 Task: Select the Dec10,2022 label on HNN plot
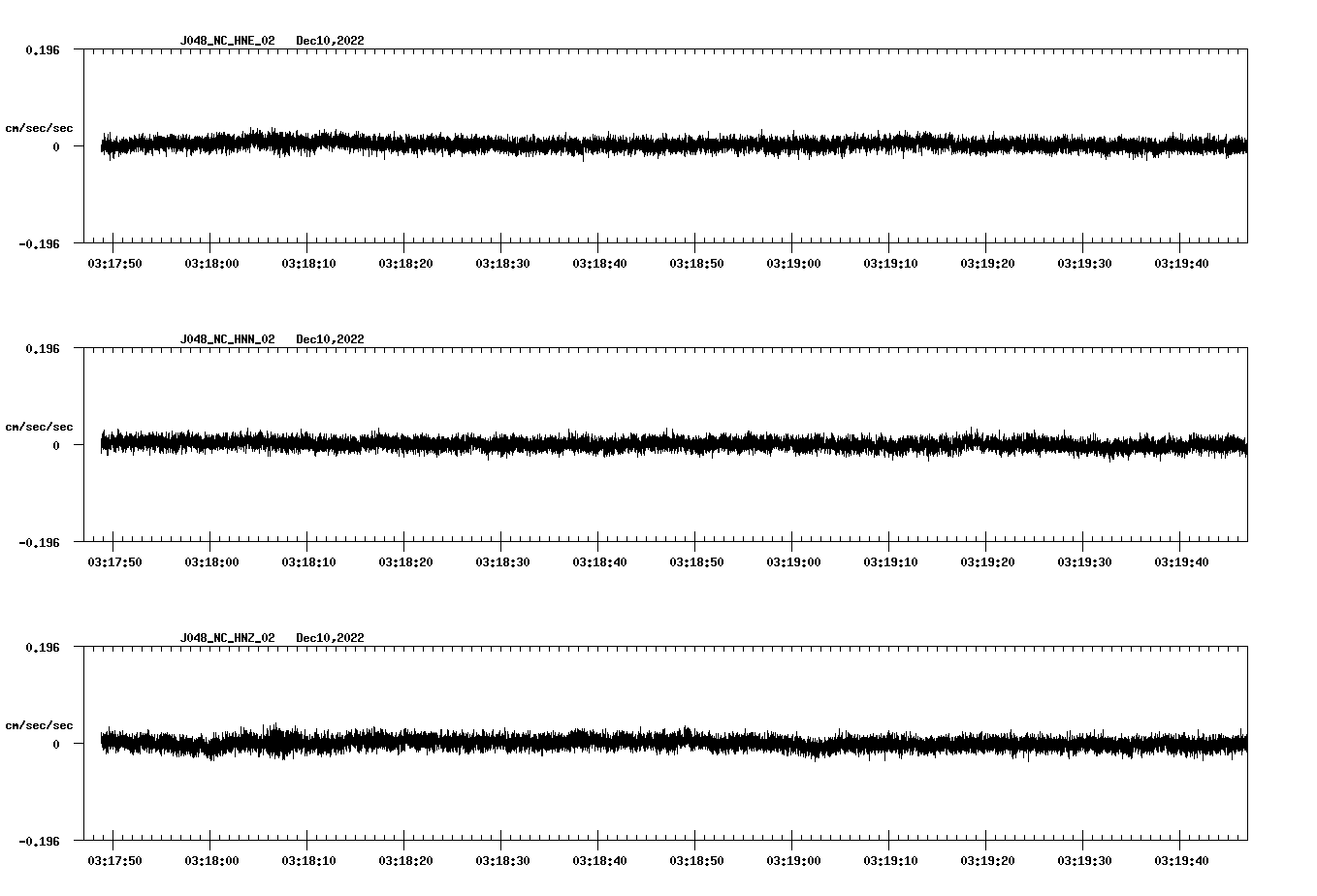331,338
